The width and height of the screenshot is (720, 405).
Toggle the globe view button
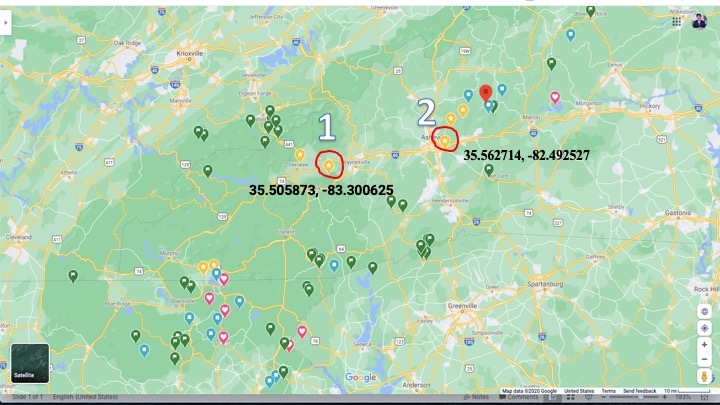click(x=705, y=311)
